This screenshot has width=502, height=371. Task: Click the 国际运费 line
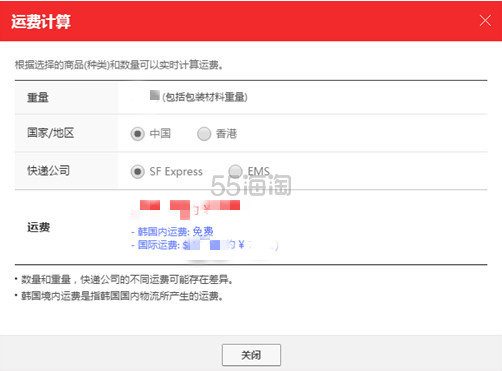coord(204,245)
